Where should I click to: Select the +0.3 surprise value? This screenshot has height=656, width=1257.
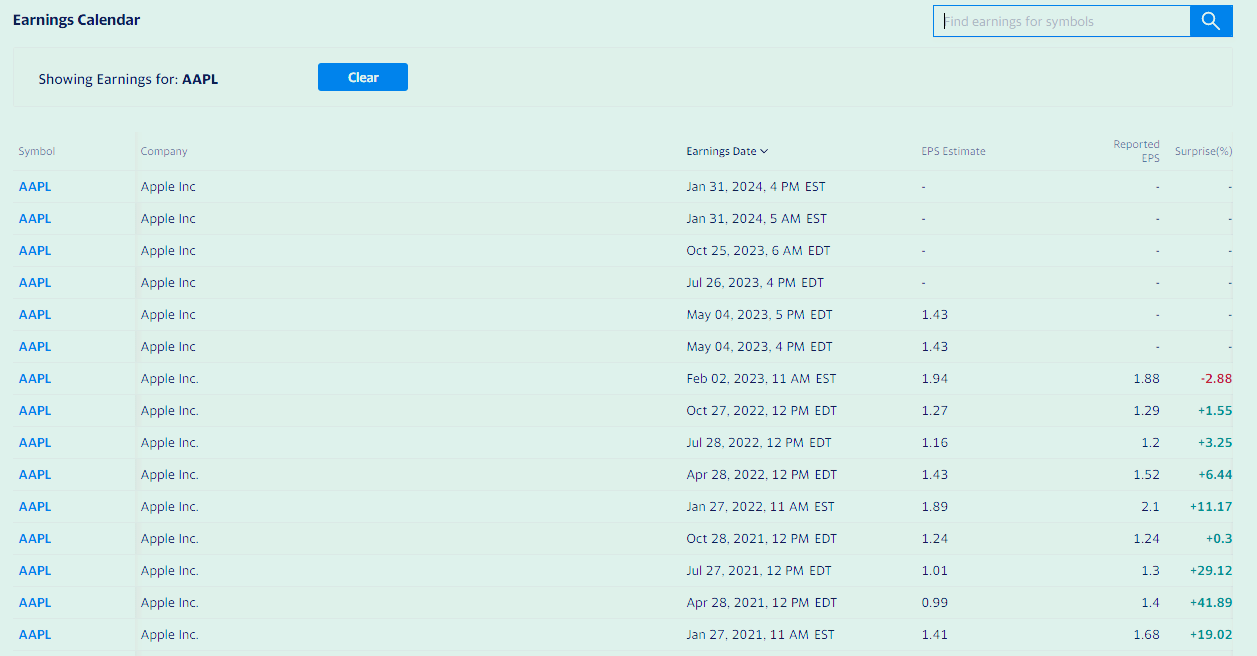click(x=1219, y=539)
